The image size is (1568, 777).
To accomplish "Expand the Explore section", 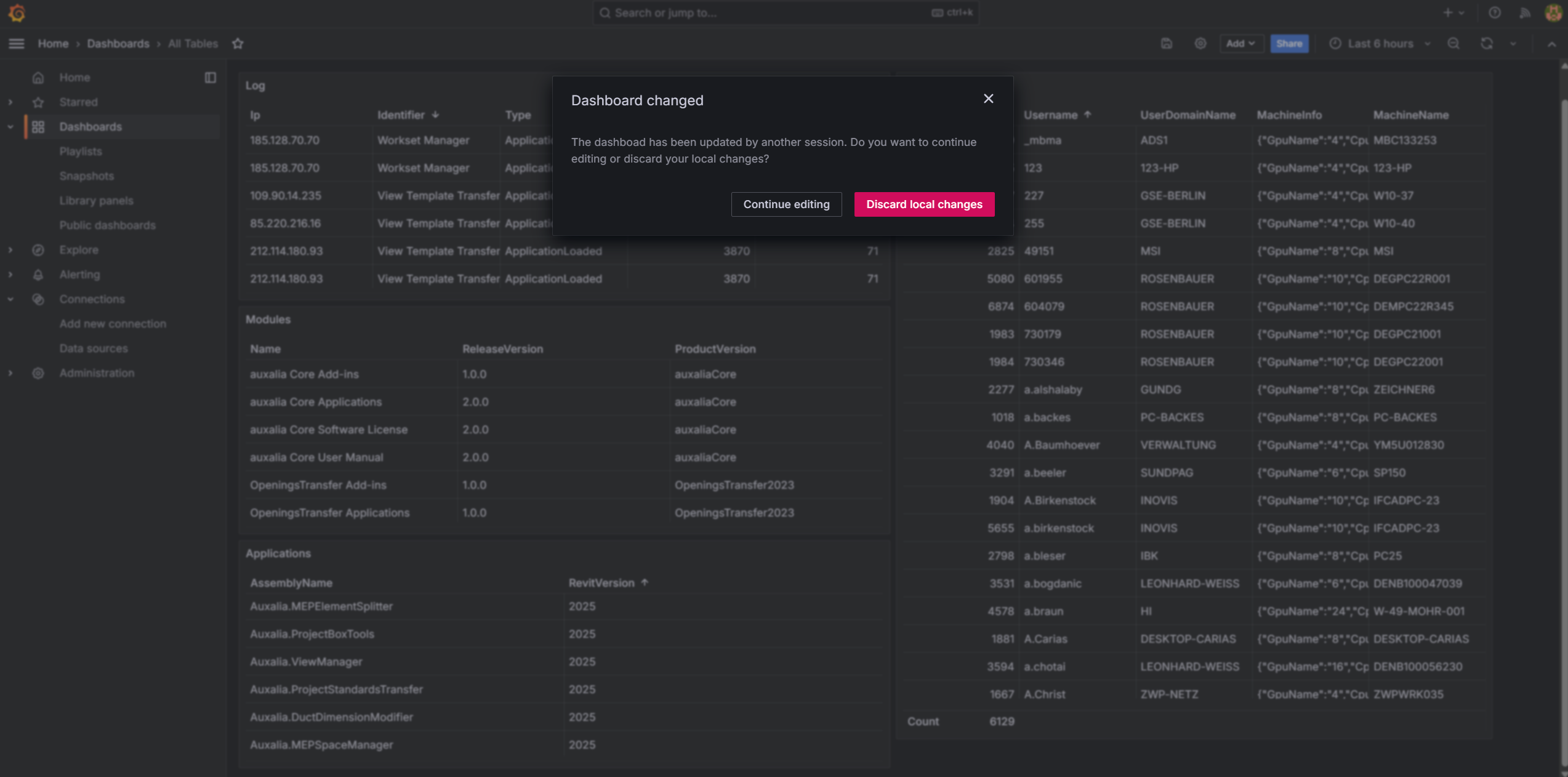I will (x=10, y=250).
